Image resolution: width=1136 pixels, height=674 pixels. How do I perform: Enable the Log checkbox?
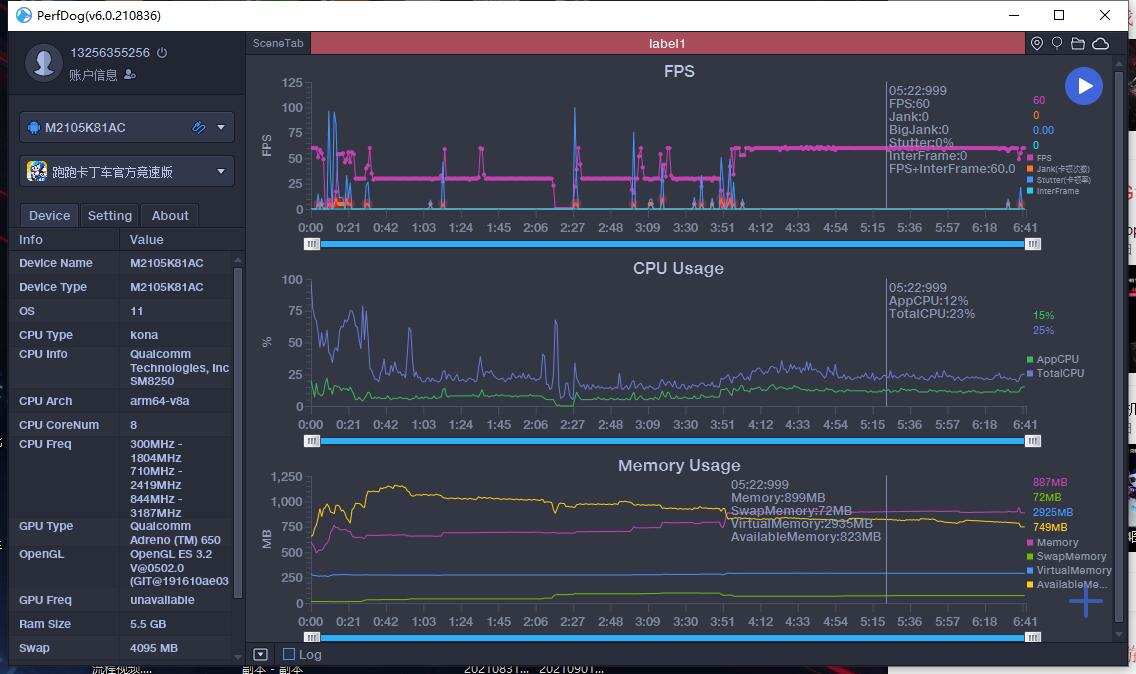pyautogui.click(x=289, y=654)
